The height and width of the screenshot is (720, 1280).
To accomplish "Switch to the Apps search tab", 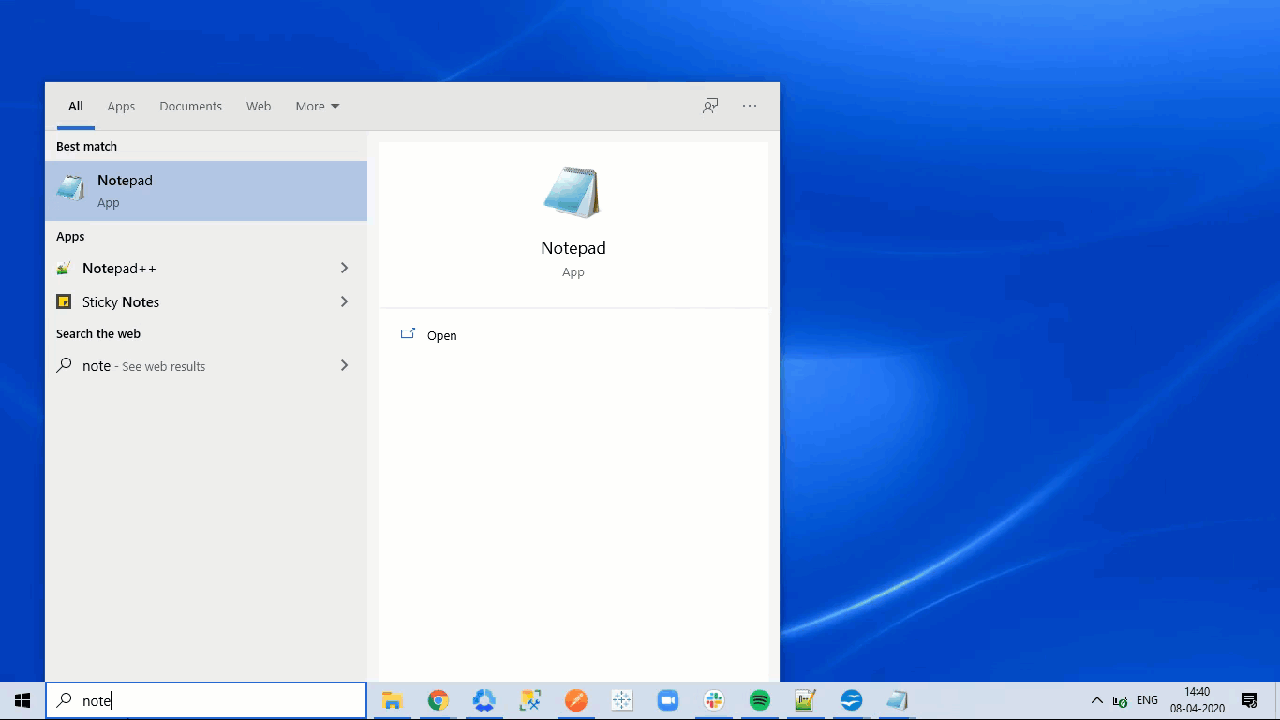I will pos(121,106).
